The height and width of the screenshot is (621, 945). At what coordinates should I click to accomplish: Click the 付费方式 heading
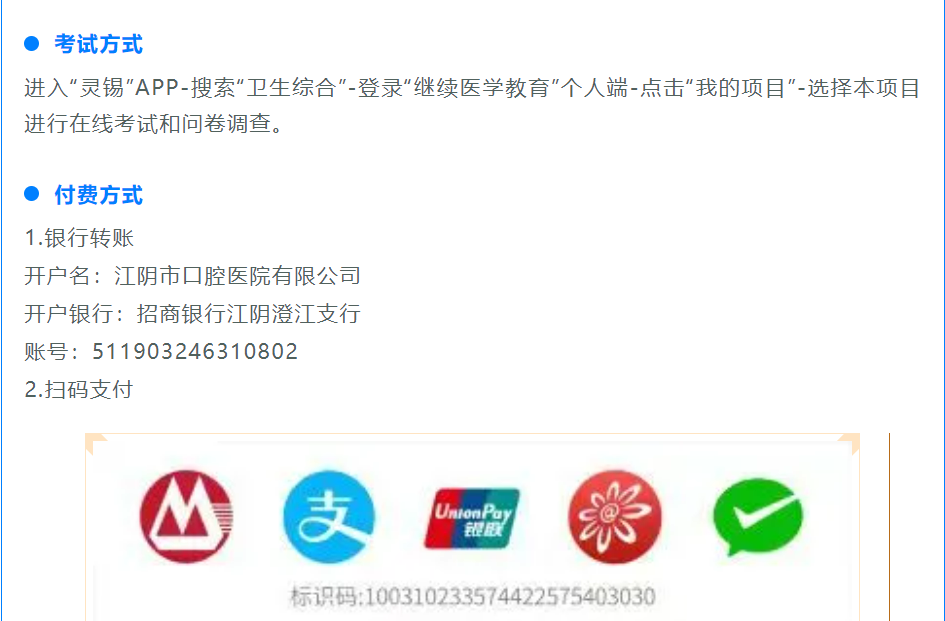tap(99, 195)
